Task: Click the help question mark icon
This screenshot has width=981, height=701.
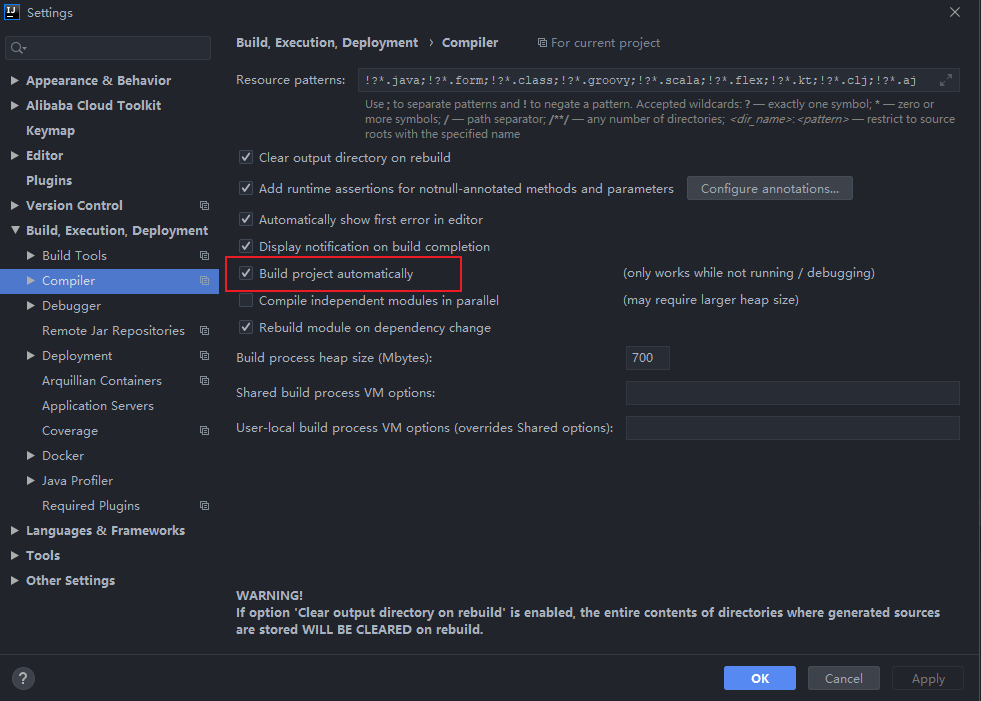Action: [x=22, y=678]
